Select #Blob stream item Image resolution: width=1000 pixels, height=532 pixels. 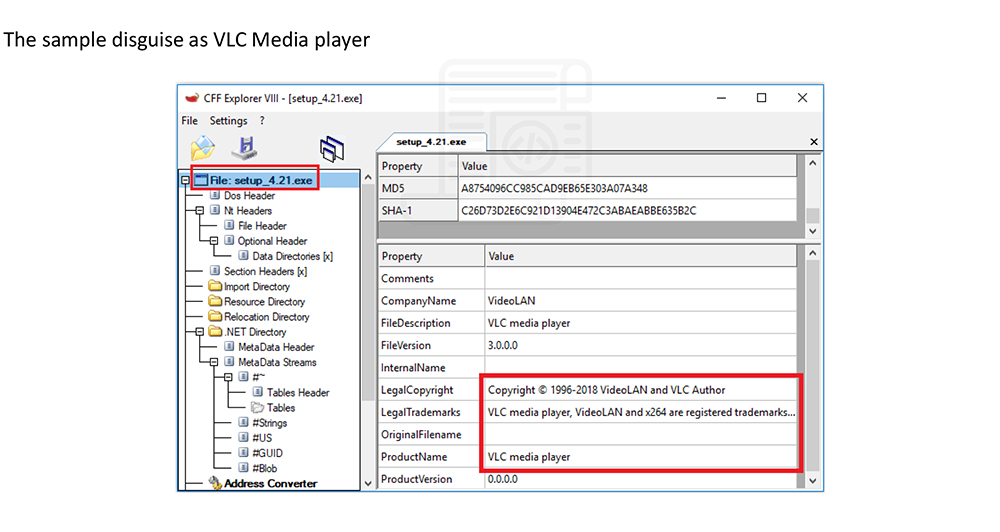click(265, 468)
